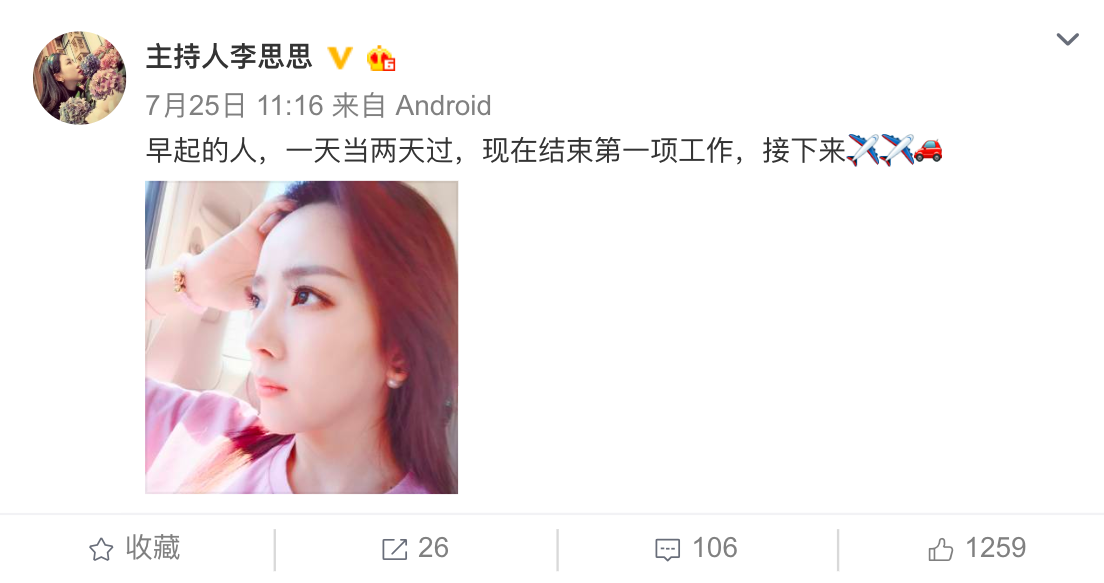Click the 收藏 label to bookmark post

click(153, 548)
